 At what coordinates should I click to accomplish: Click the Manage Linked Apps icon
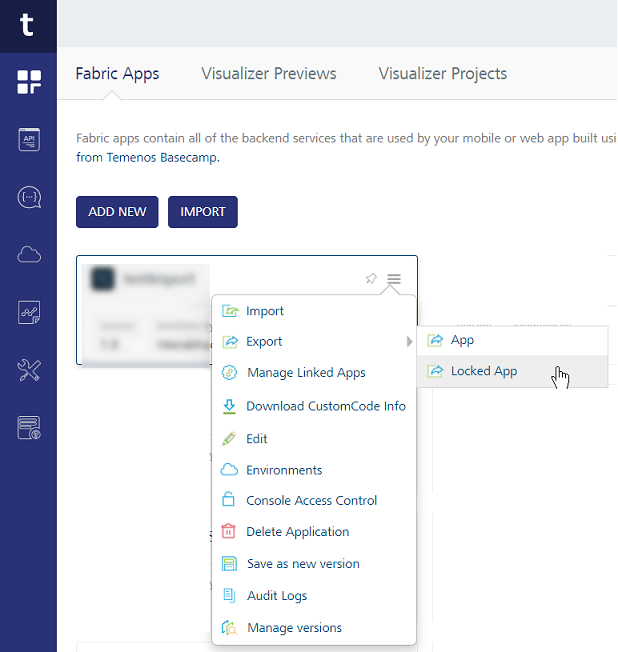pyautogui.click(x=230, y=373)
